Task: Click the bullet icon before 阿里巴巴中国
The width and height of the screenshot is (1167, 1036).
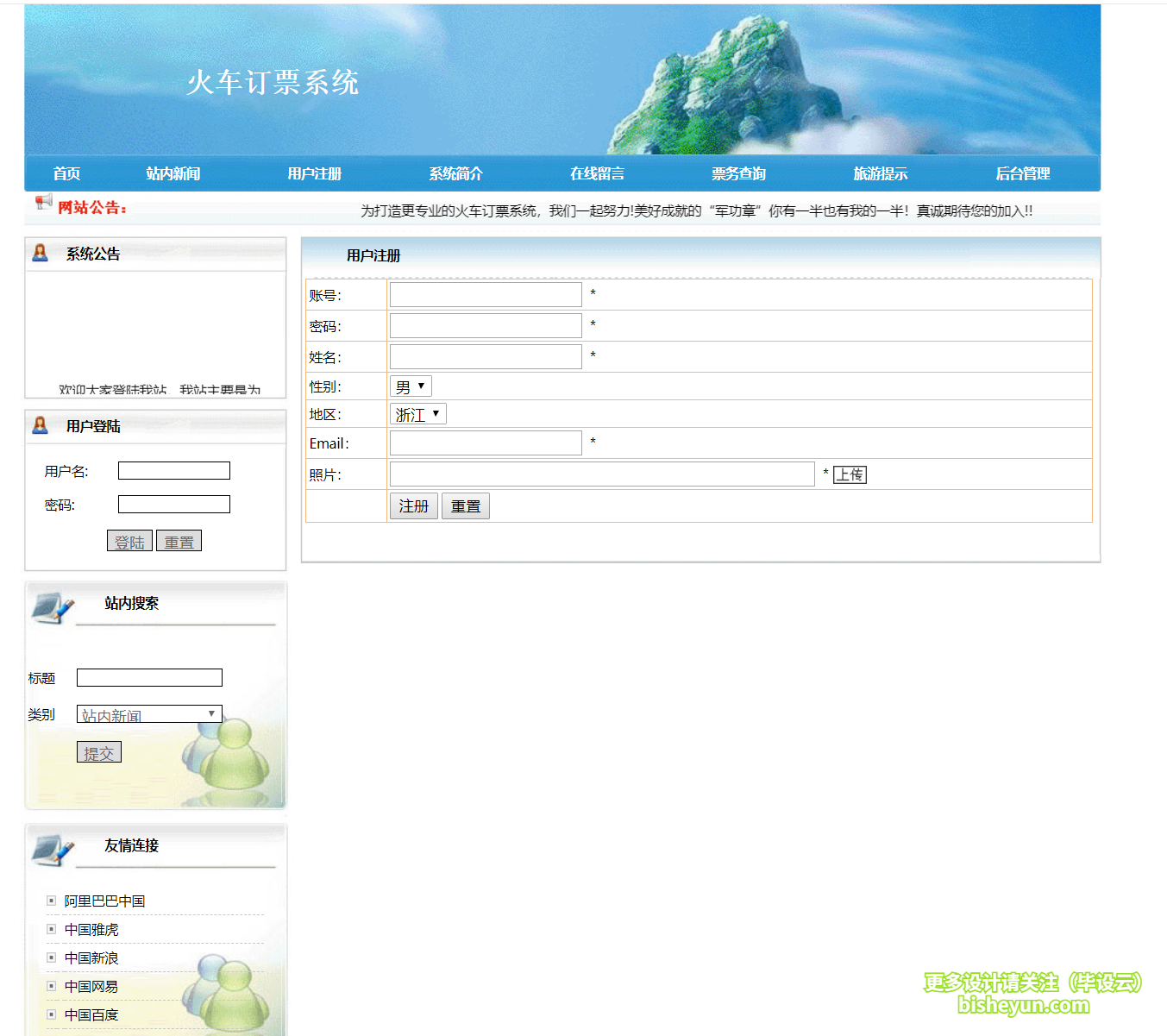Action: 50,901
